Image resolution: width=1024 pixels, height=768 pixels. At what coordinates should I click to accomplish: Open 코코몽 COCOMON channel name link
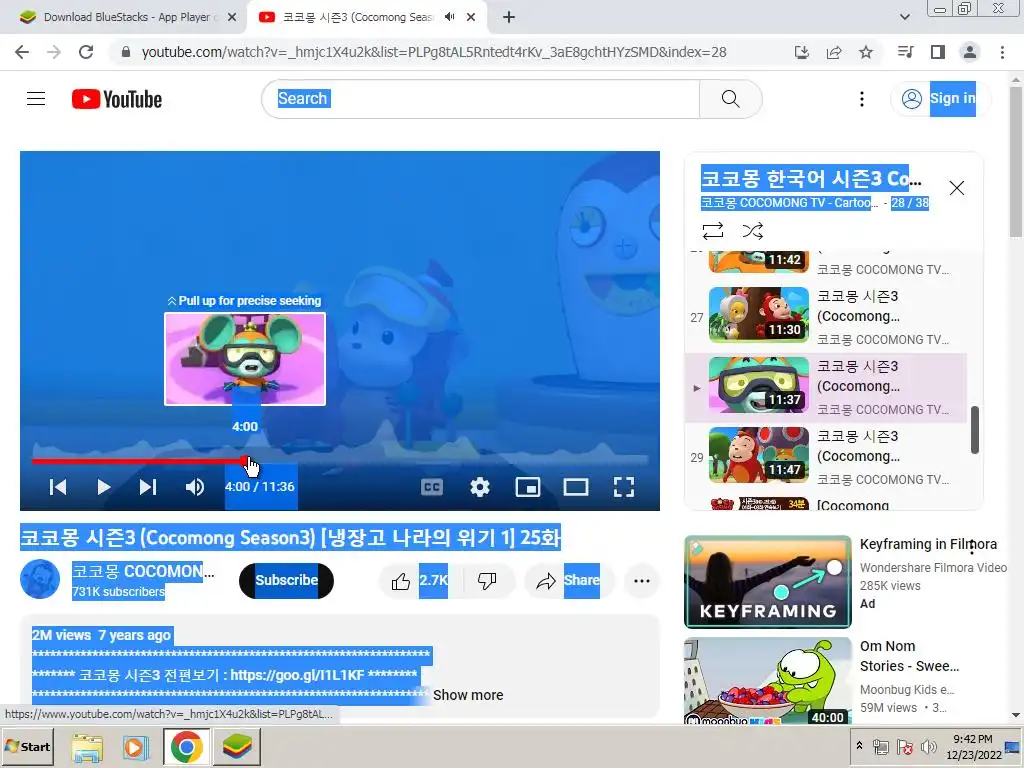point(143,571)
